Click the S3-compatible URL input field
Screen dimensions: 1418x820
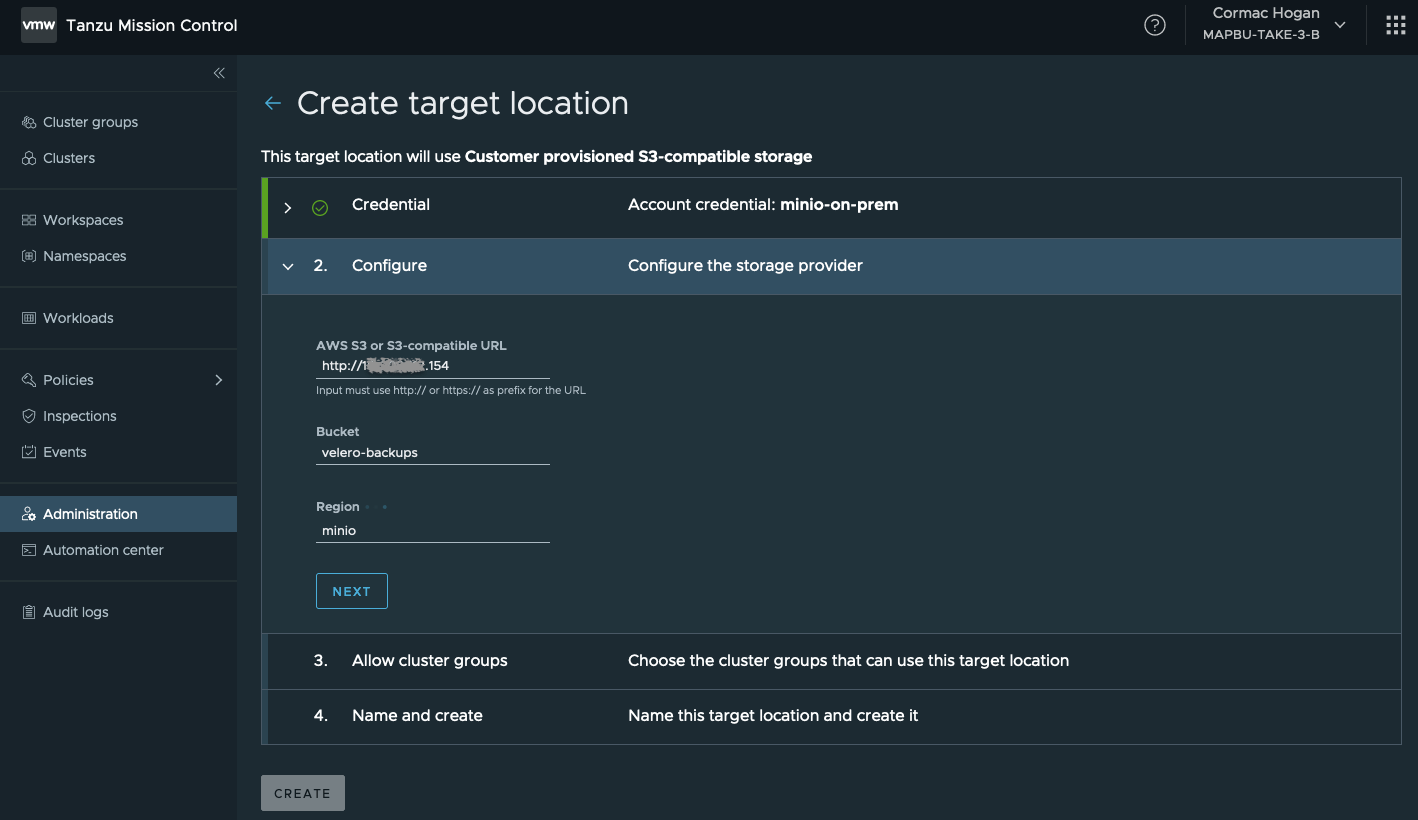(x=433, y=366)
